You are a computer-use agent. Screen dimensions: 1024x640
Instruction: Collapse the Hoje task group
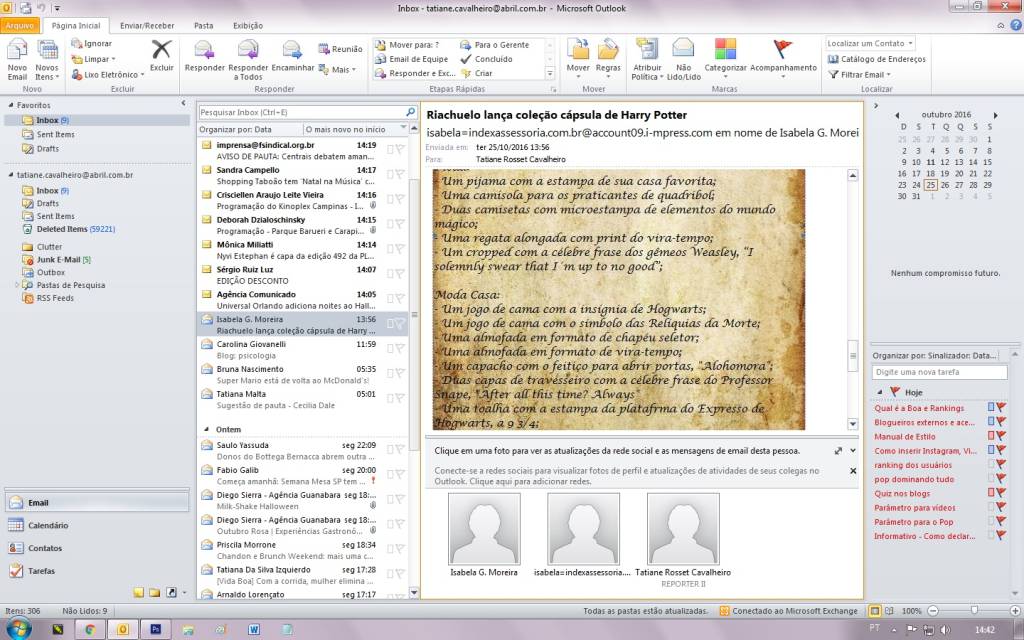pyautogui.click(x=880, y=392)
